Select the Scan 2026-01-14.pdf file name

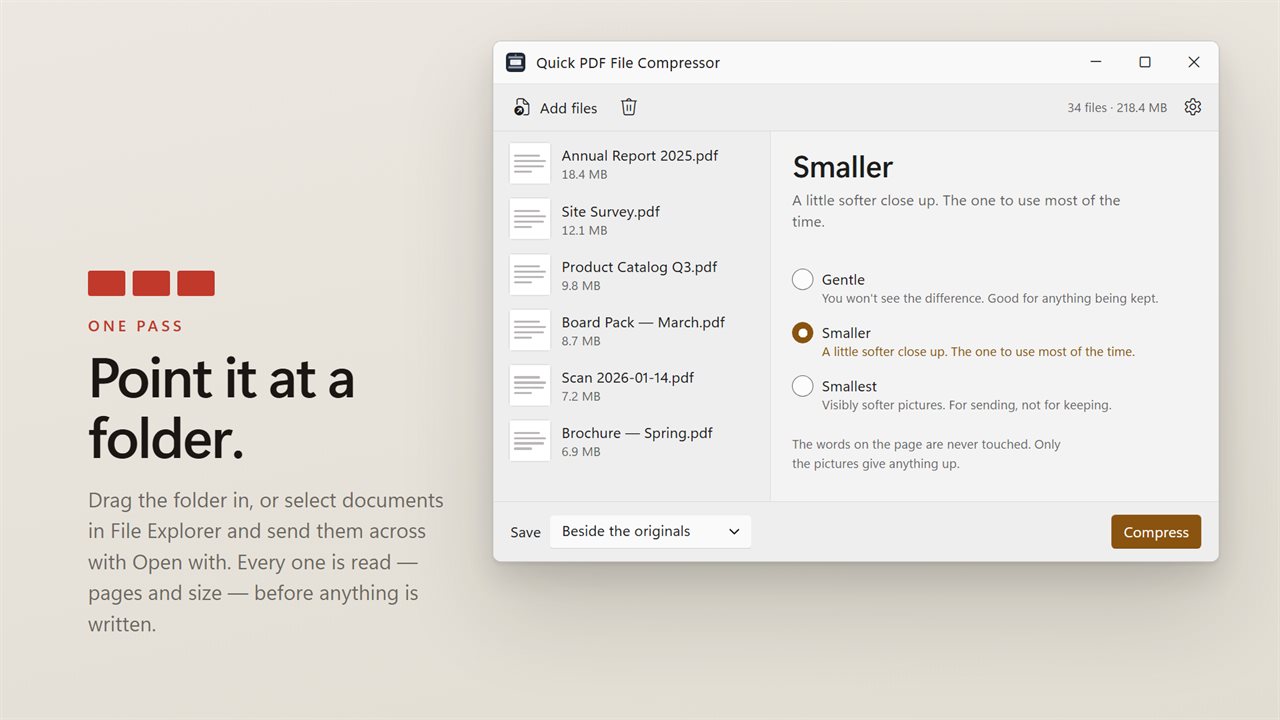point(628,378)
